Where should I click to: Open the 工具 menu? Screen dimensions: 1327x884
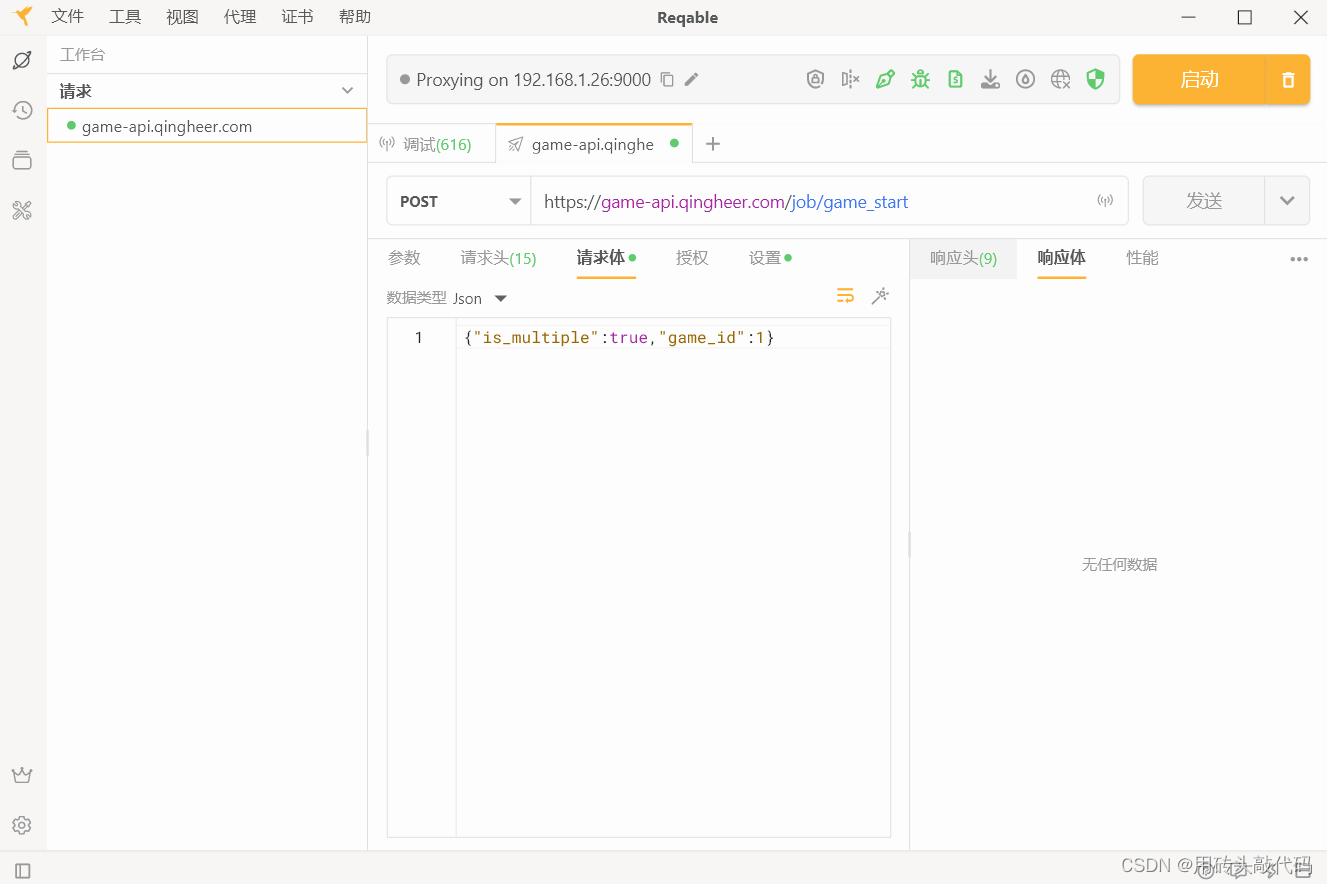[125, 17]
